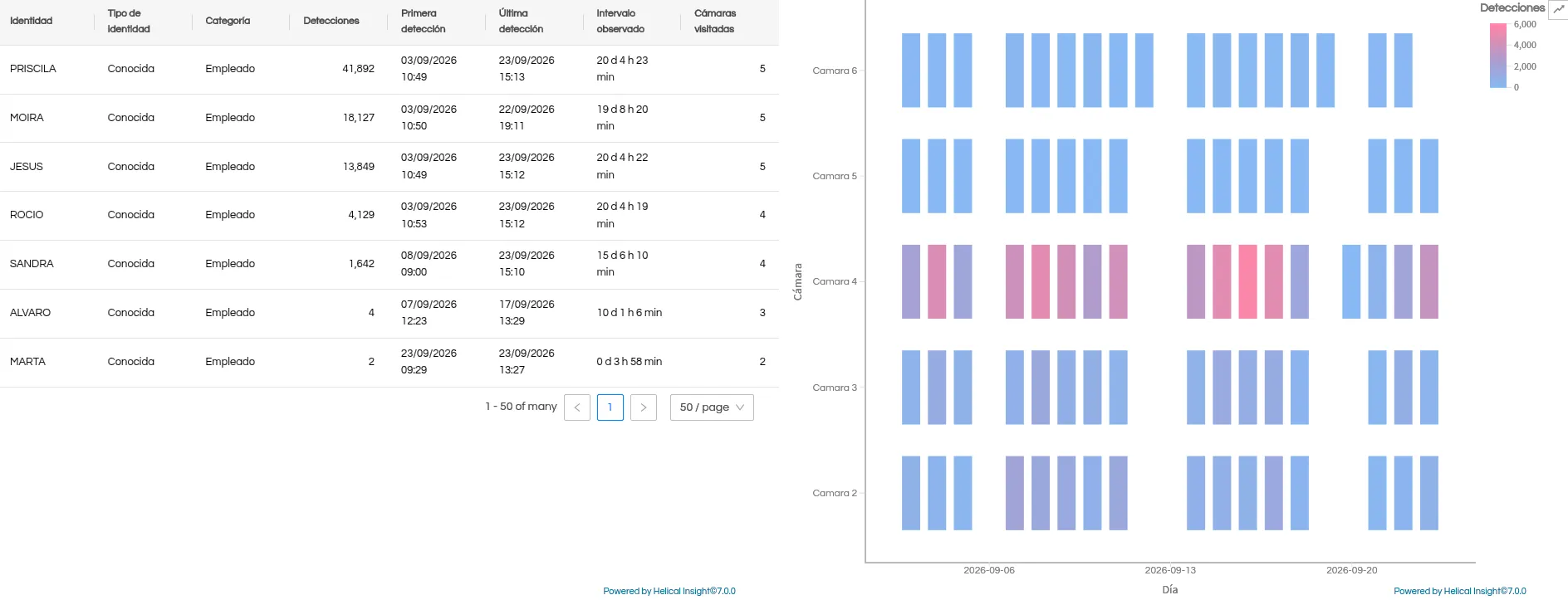Click the 13,849 detections value
This screenshot has width=1568, height=600.
click(x=359, y=167)
